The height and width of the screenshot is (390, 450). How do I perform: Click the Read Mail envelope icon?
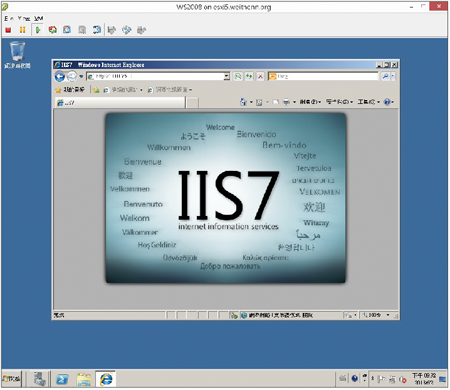[x=275, y=102]
